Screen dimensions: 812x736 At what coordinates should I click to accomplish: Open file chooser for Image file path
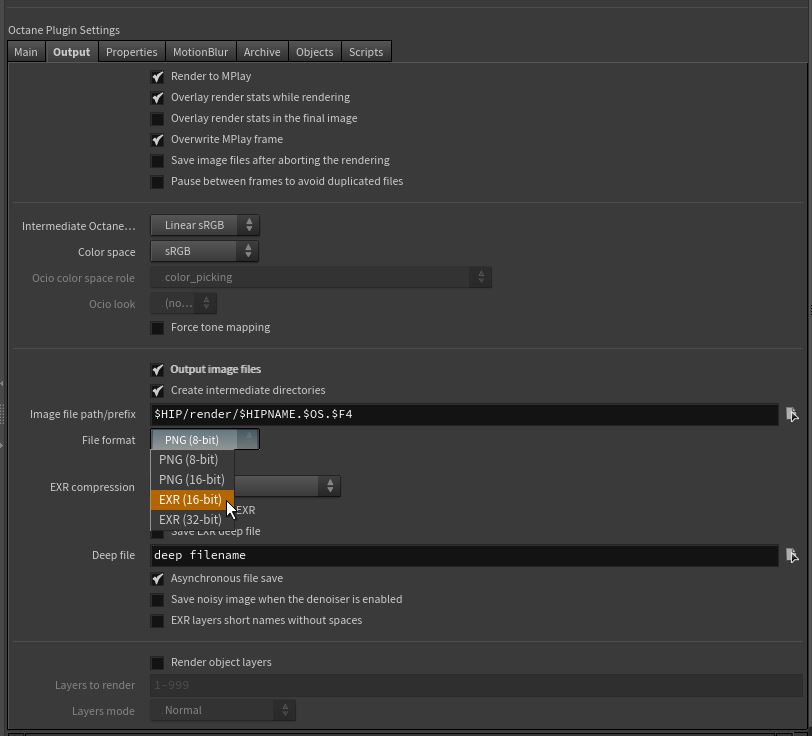(792, 414)
